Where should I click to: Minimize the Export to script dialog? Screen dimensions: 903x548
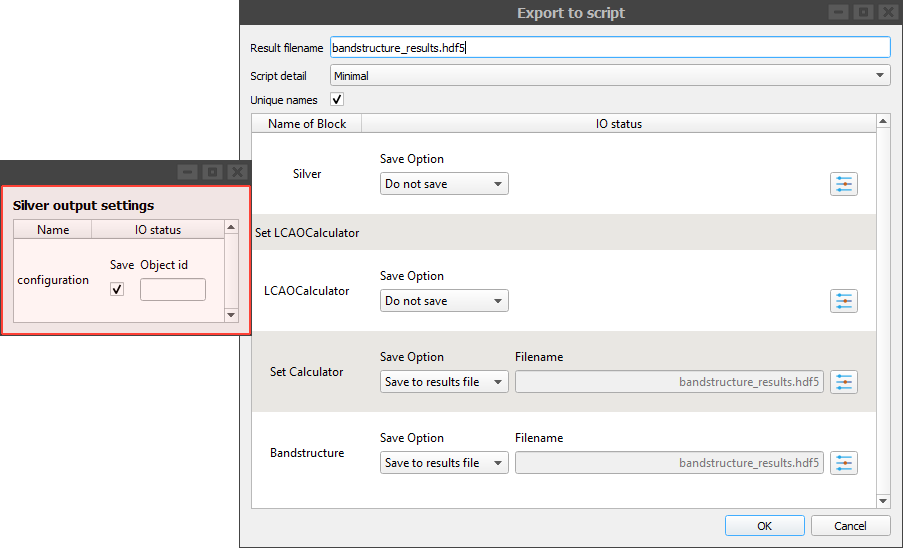click(x=838, y=12)
